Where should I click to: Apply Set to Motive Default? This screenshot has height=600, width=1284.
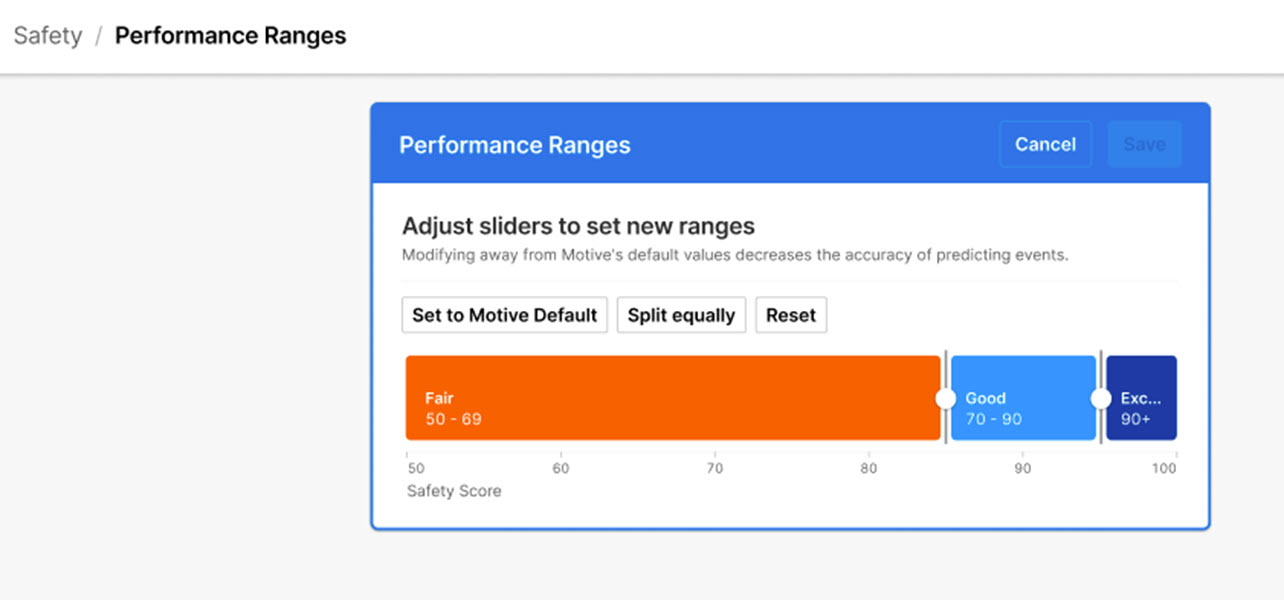[504, 315]
